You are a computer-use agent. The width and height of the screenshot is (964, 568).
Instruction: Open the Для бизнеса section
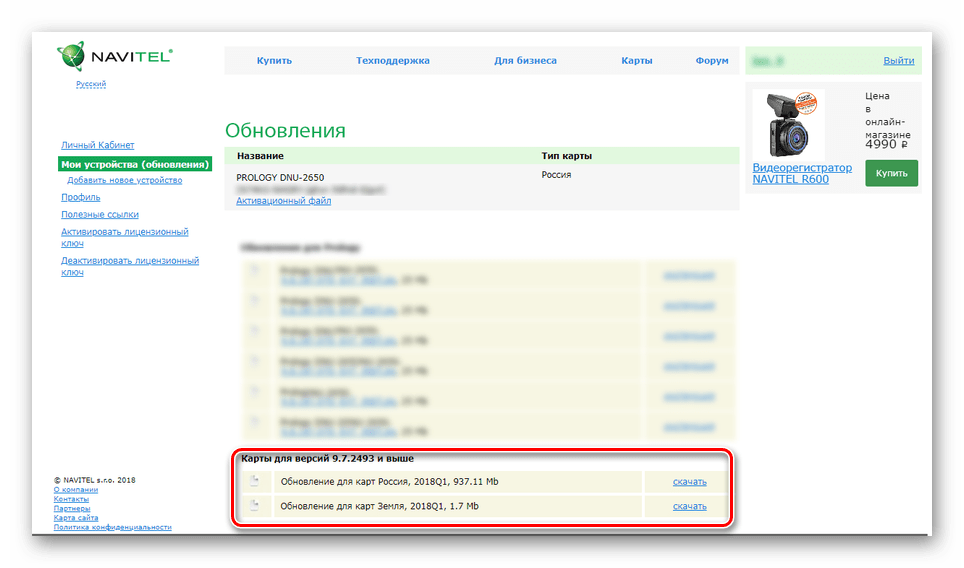(x=525, y=60)
